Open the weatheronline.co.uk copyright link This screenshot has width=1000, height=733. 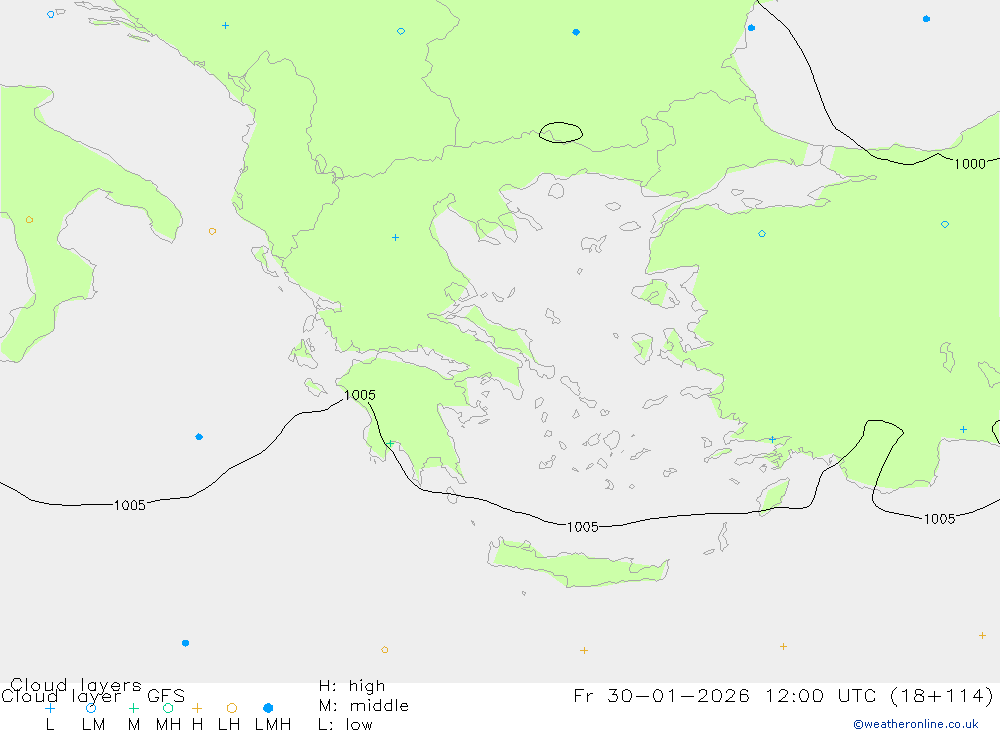916,724
